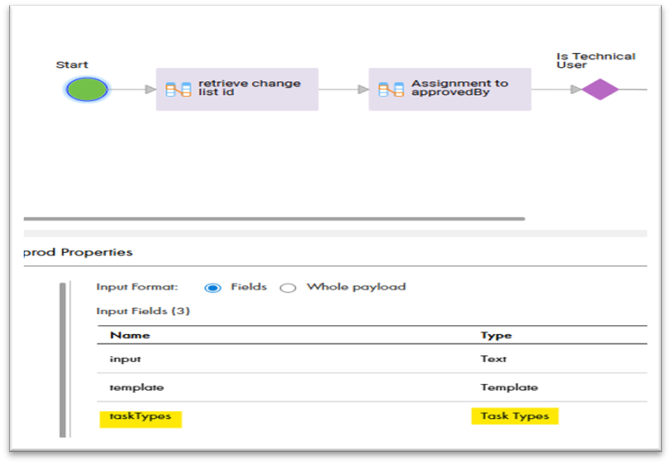Image resolution: width=671 pixels, height=464 pixels.
Task: Select the 'Template' type cell
Action: tap(509, 387)
